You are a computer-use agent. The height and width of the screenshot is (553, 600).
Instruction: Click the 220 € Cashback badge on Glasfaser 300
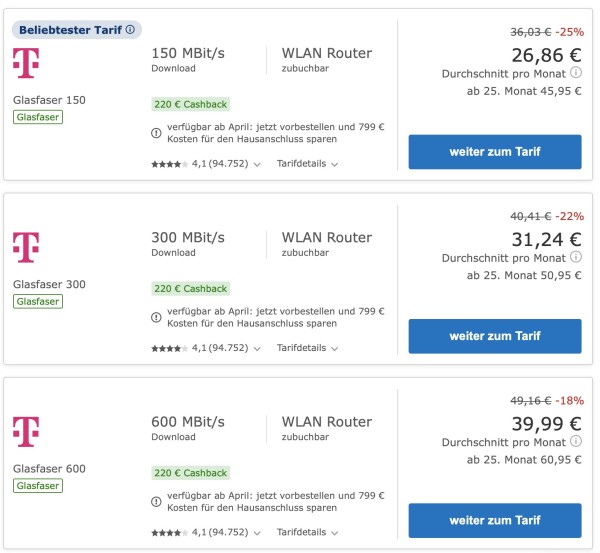point(190,288)
